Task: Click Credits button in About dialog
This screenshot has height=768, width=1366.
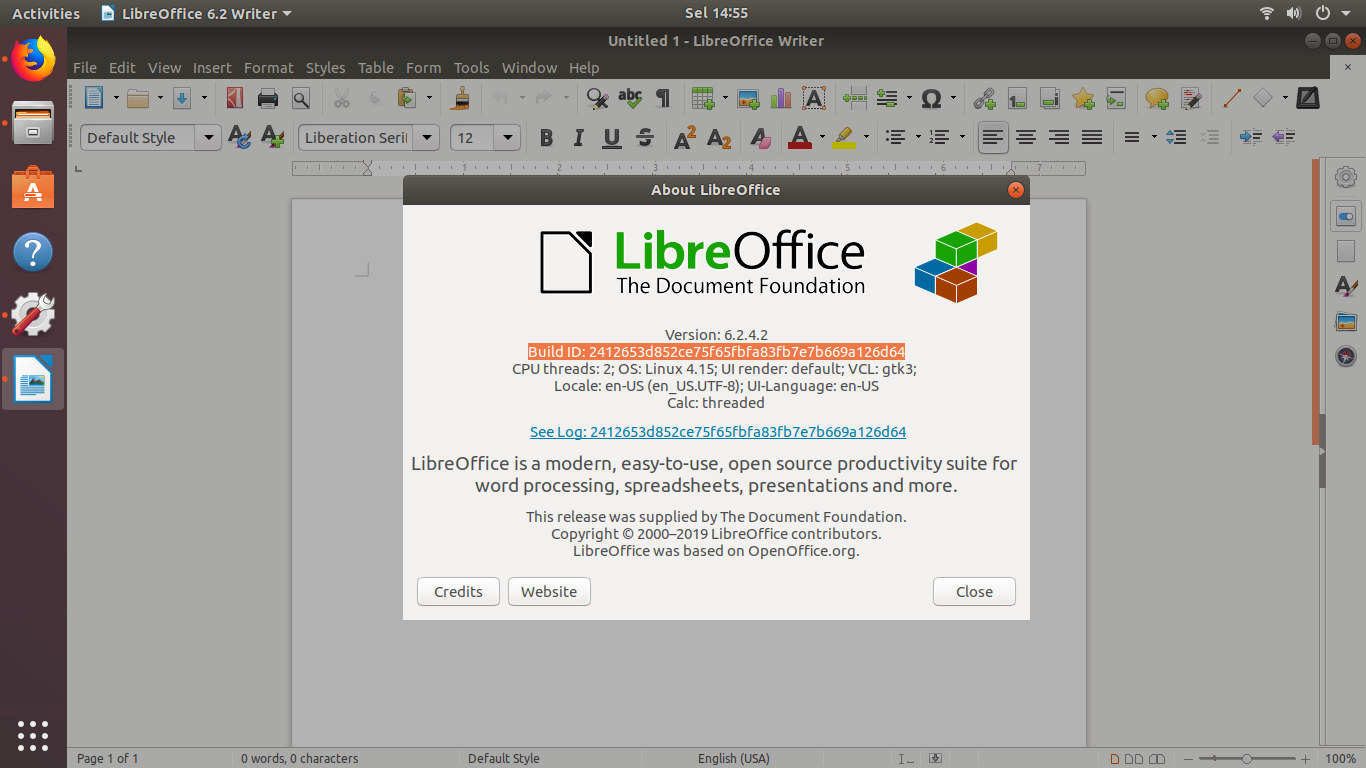Action: [x=458, y=591]
